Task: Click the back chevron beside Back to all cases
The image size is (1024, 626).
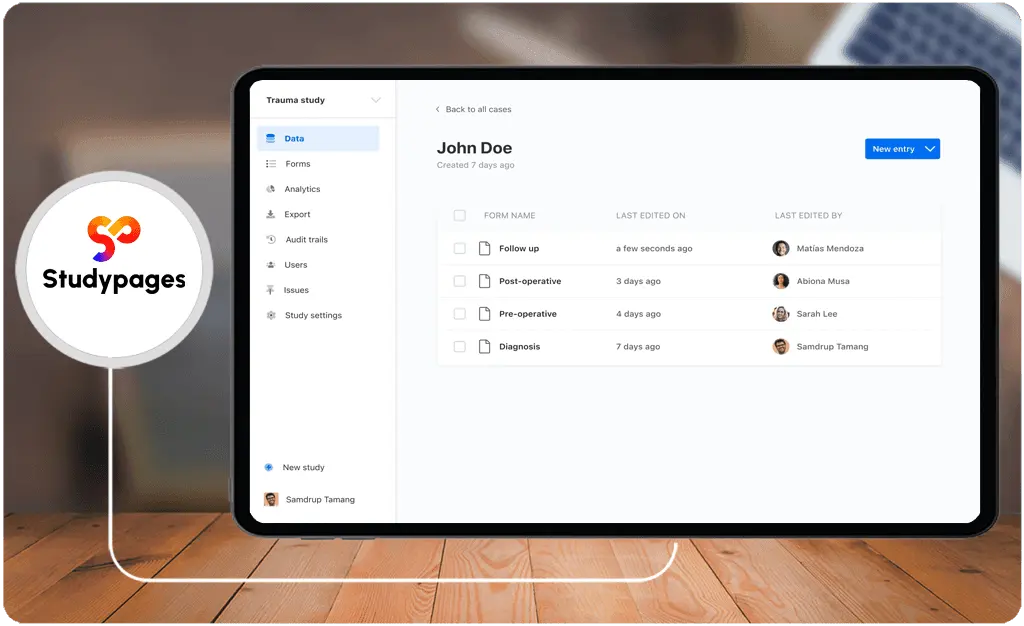Action: click(x=438, y=110)
